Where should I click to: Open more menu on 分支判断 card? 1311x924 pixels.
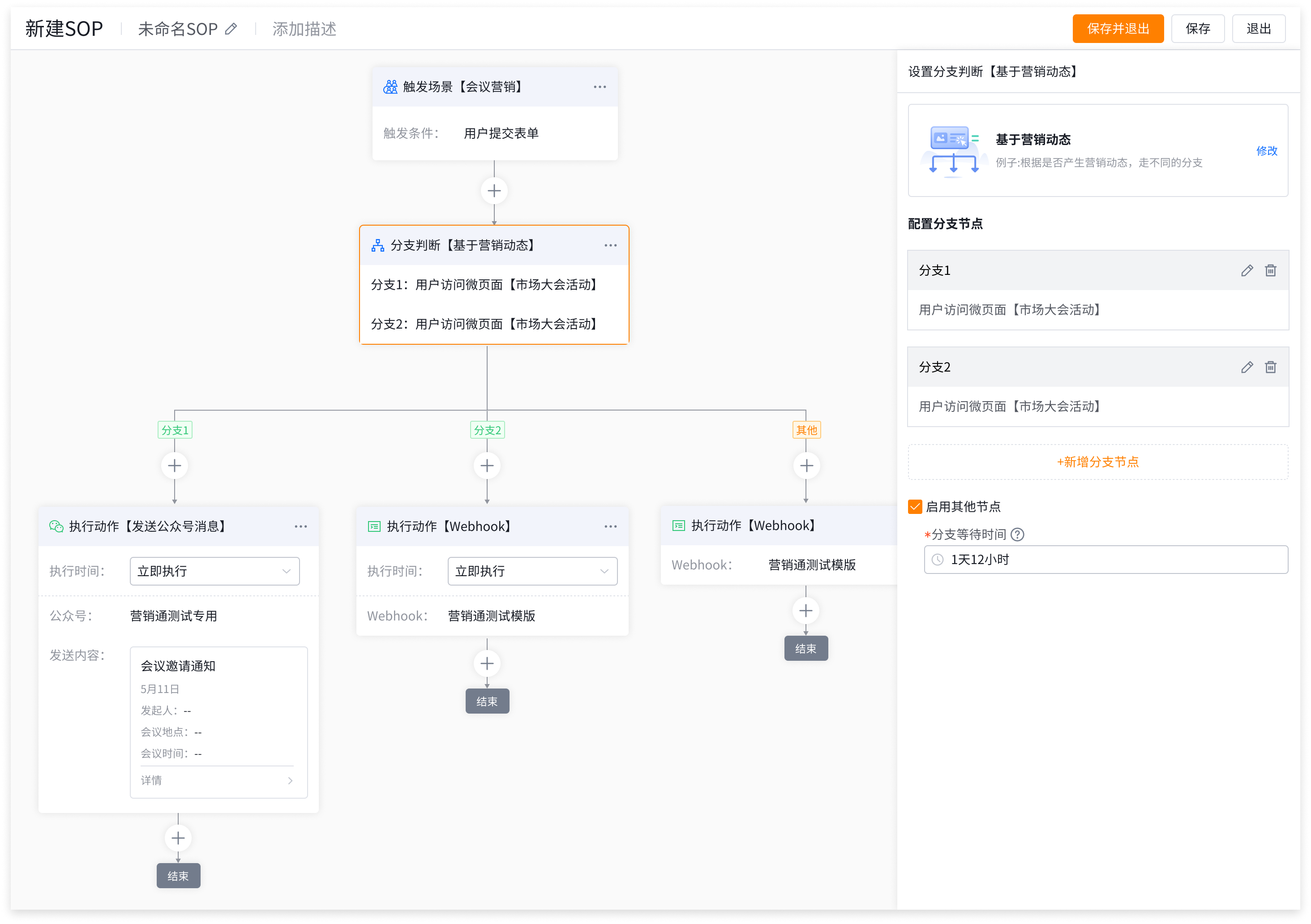(610, 246)
